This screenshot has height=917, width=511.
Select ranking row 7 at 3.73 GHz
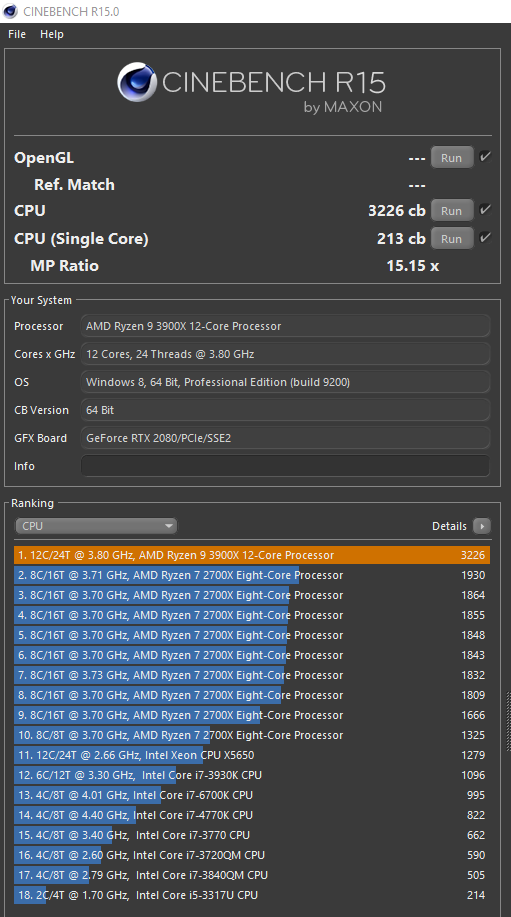[x=252, y=675]
